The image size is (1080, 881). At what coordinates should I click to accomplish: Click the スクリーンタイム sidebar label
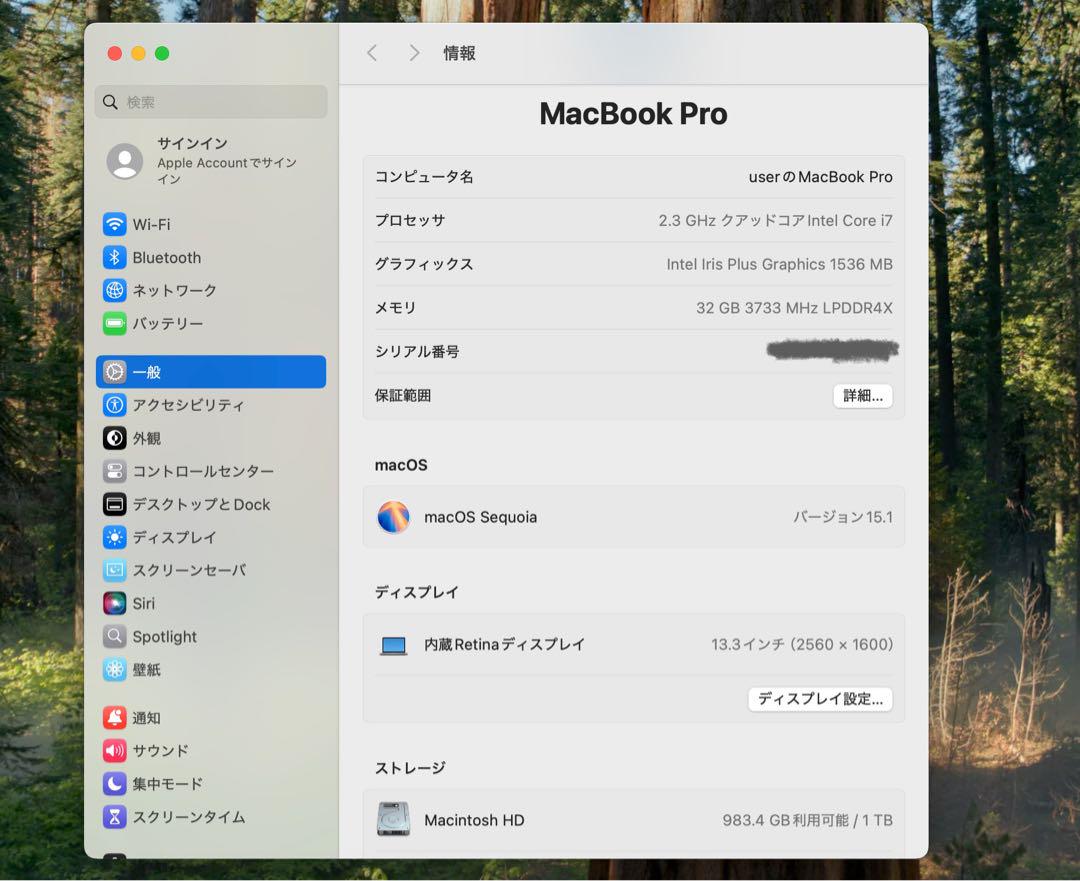[x=189, y=817]
